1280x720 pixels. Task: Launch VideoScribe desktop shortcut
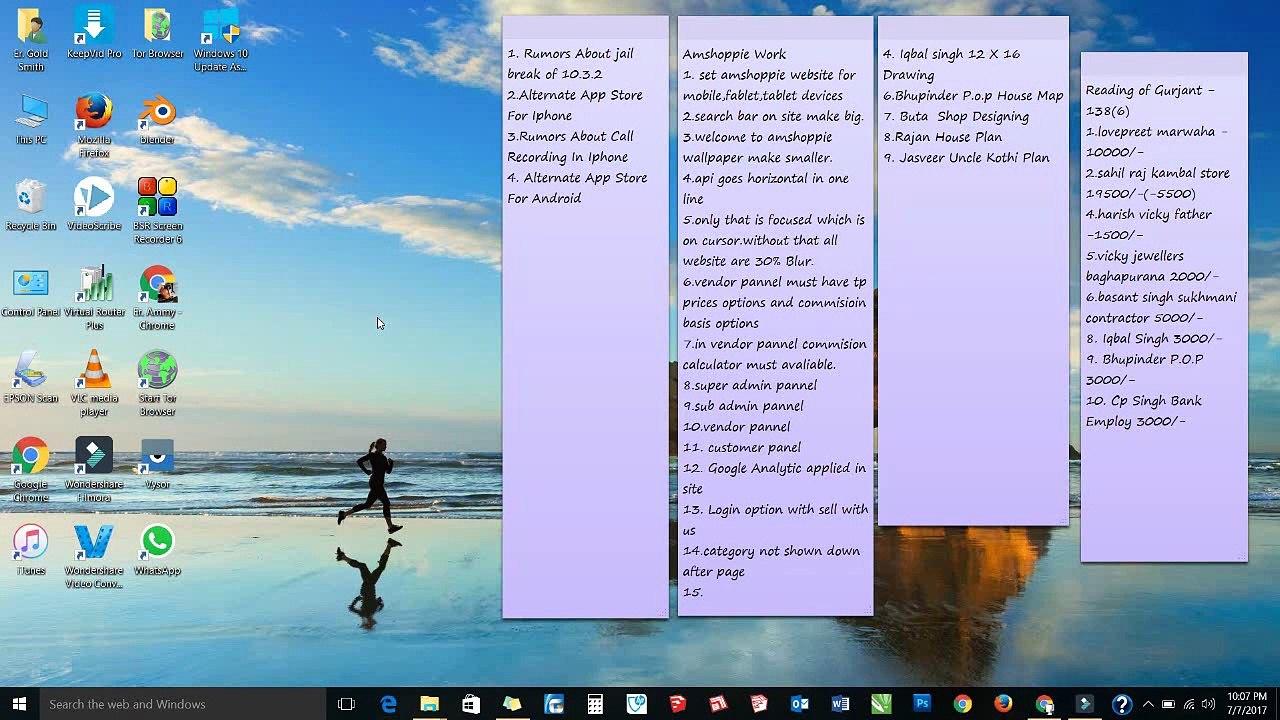click(x=94, y=206)
